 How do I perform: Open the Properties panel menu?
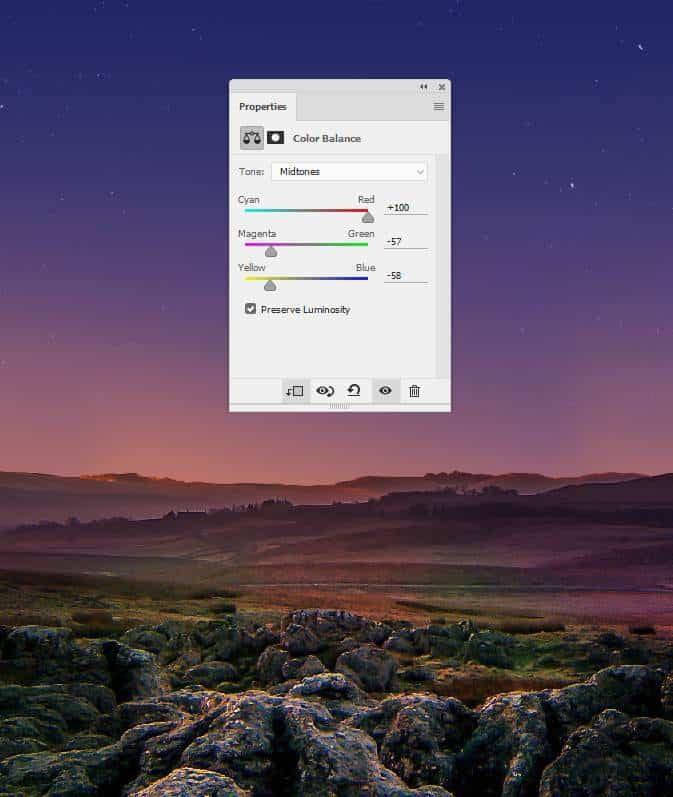(x=439, y=106)
